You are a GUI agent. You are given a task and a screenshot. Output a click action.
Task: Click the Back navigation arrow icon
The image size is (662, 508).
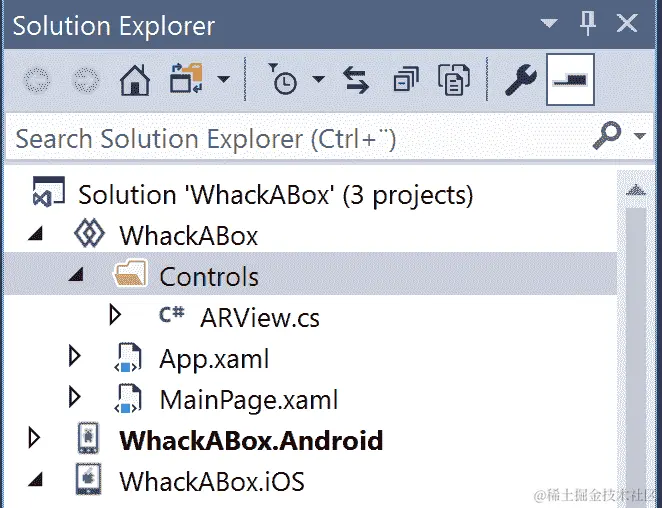(x=37, y=80)
